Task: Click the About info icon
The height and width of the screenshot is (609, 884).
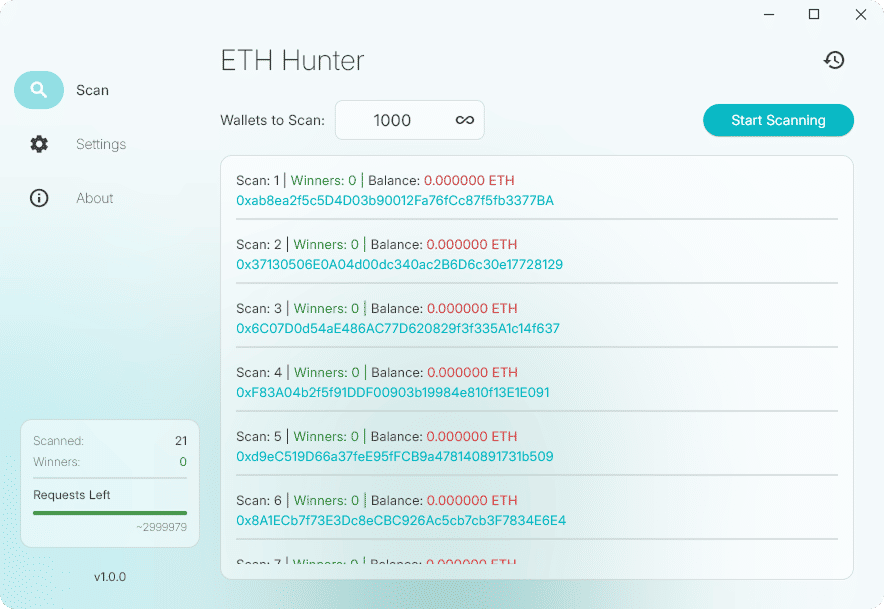Action: [x=39, y=198]
